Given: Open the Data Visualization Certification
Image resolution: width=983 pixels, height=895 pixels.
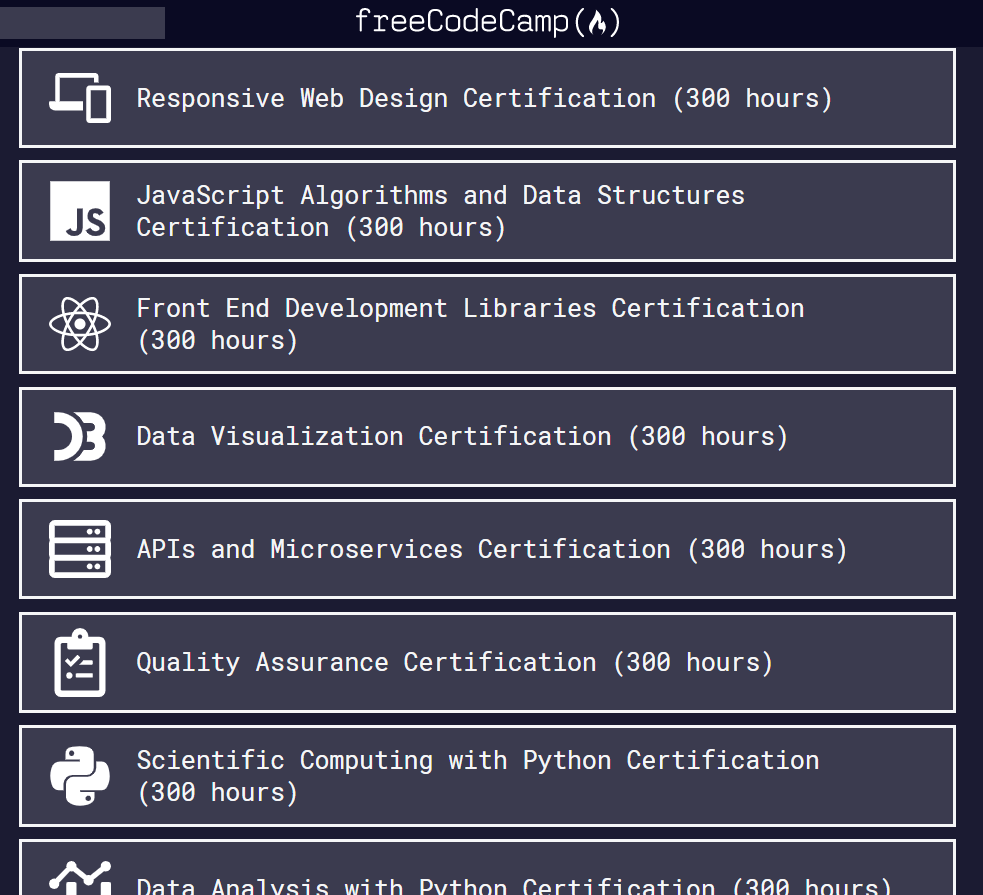Looking at the screenshot, I should point(487,437).
